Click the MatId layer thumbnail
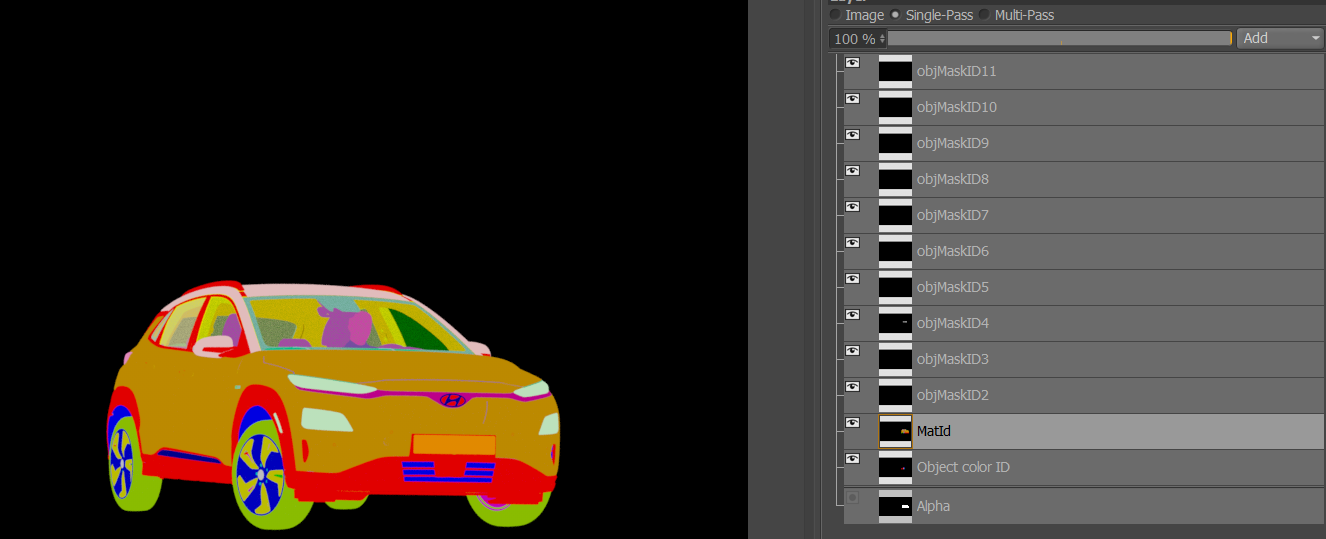 [x=896, y=431]
